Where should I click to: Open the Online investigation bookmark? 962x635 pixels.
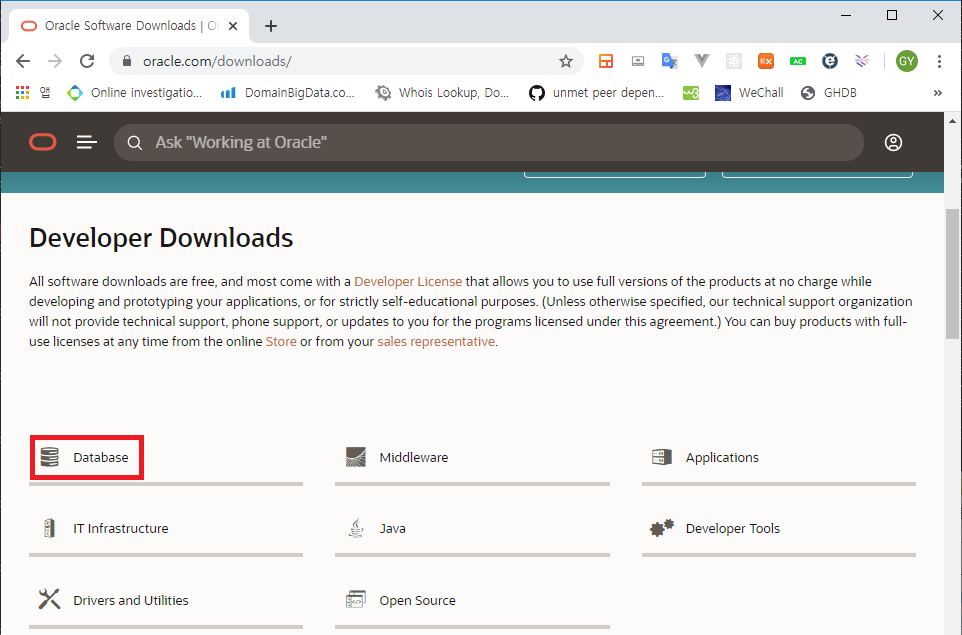[134, 93]
